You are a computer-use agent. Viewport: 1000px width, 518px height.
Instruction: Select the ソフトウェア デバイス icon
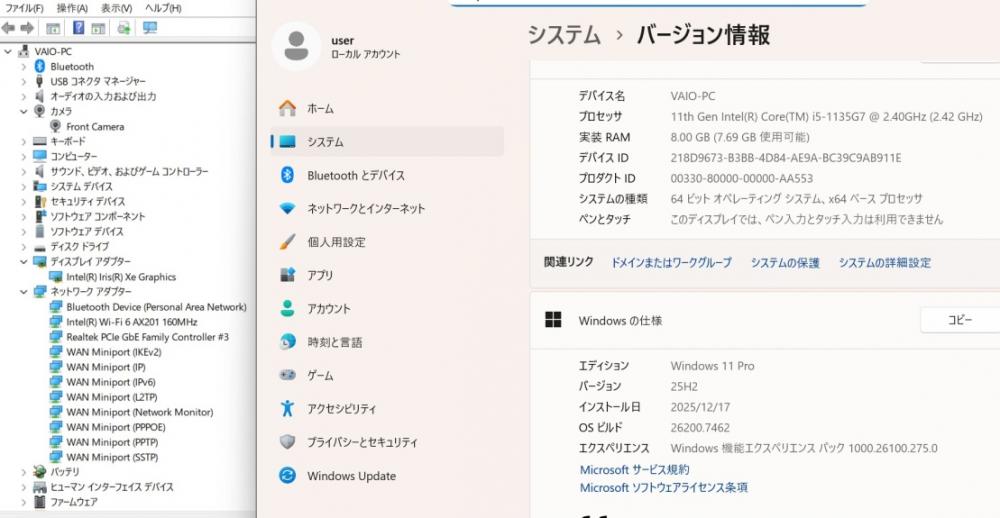coord(40,232)
